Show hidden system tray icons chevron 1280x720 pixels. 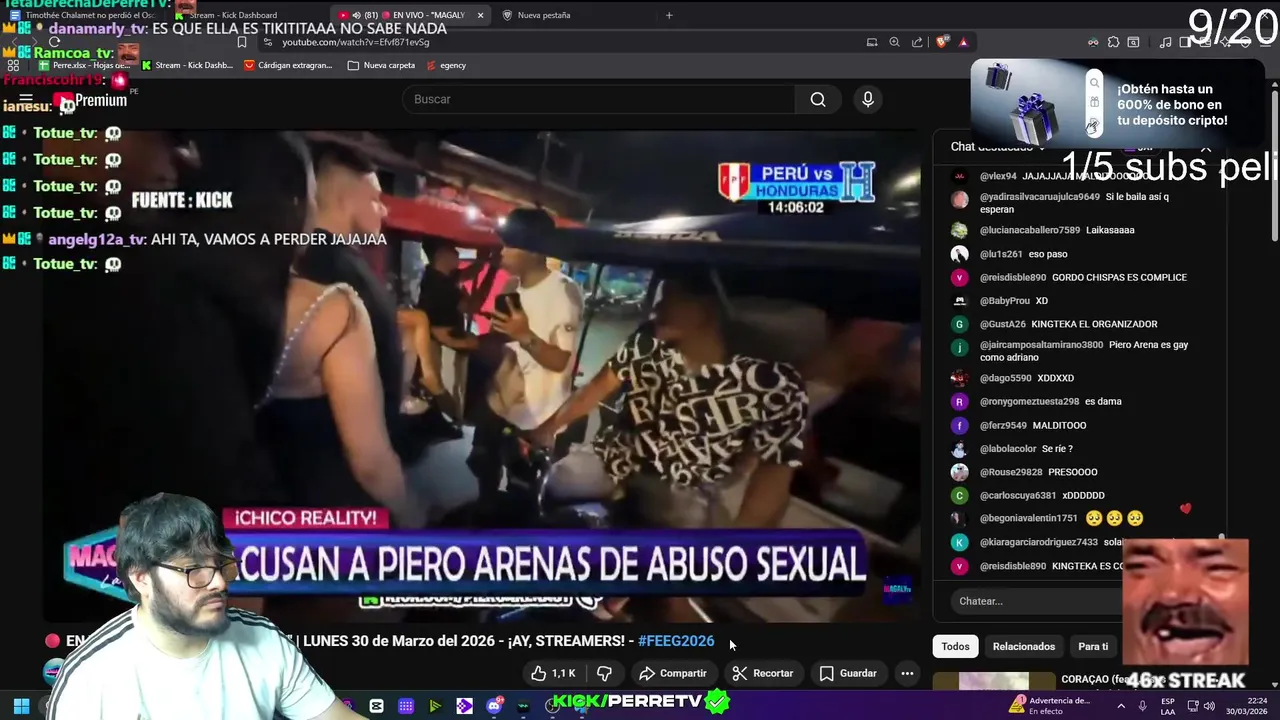tap(1121, 706)
